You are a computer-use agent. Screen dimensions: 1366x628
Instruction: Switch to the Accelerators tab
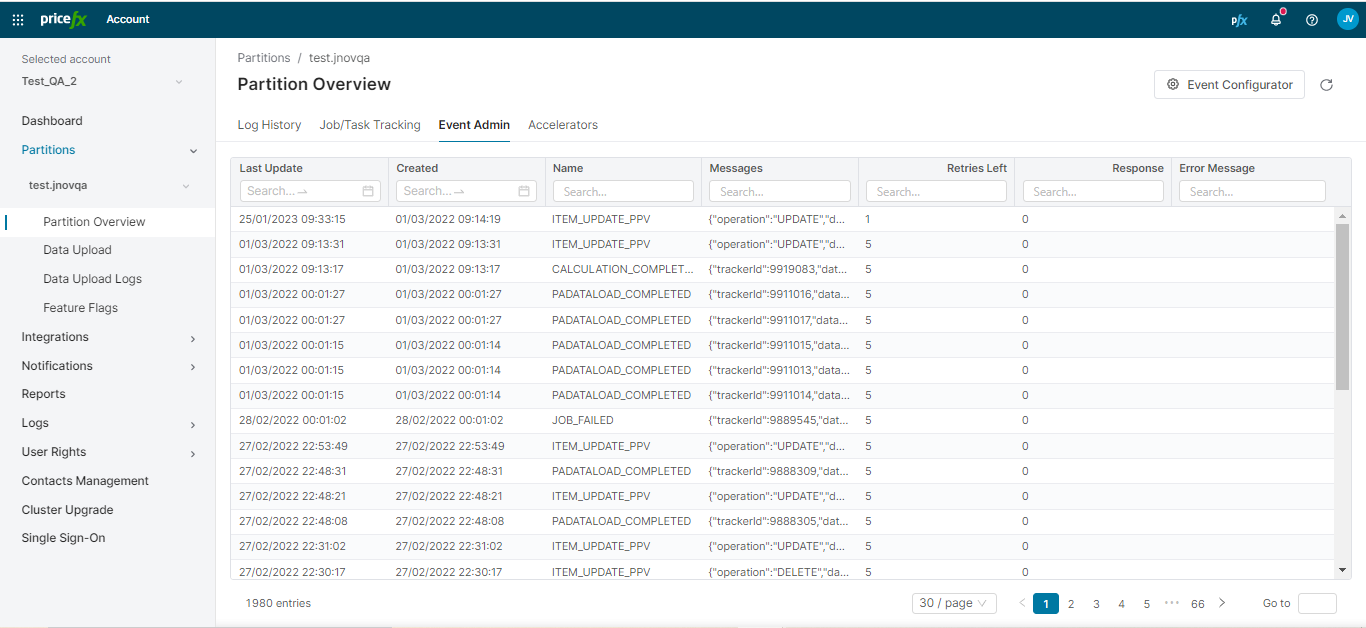(x=562, y=125)
